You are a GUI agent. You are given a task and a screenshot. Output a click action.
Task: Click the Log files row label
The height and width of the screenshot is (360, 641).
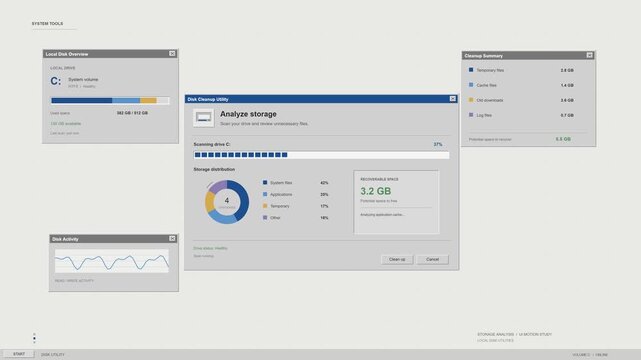click(484, 115)
